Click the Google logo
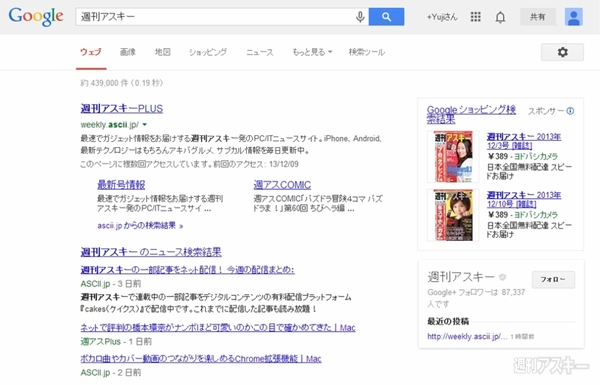The width and height of the screenshot is (600, 385). tap(36, 16)
